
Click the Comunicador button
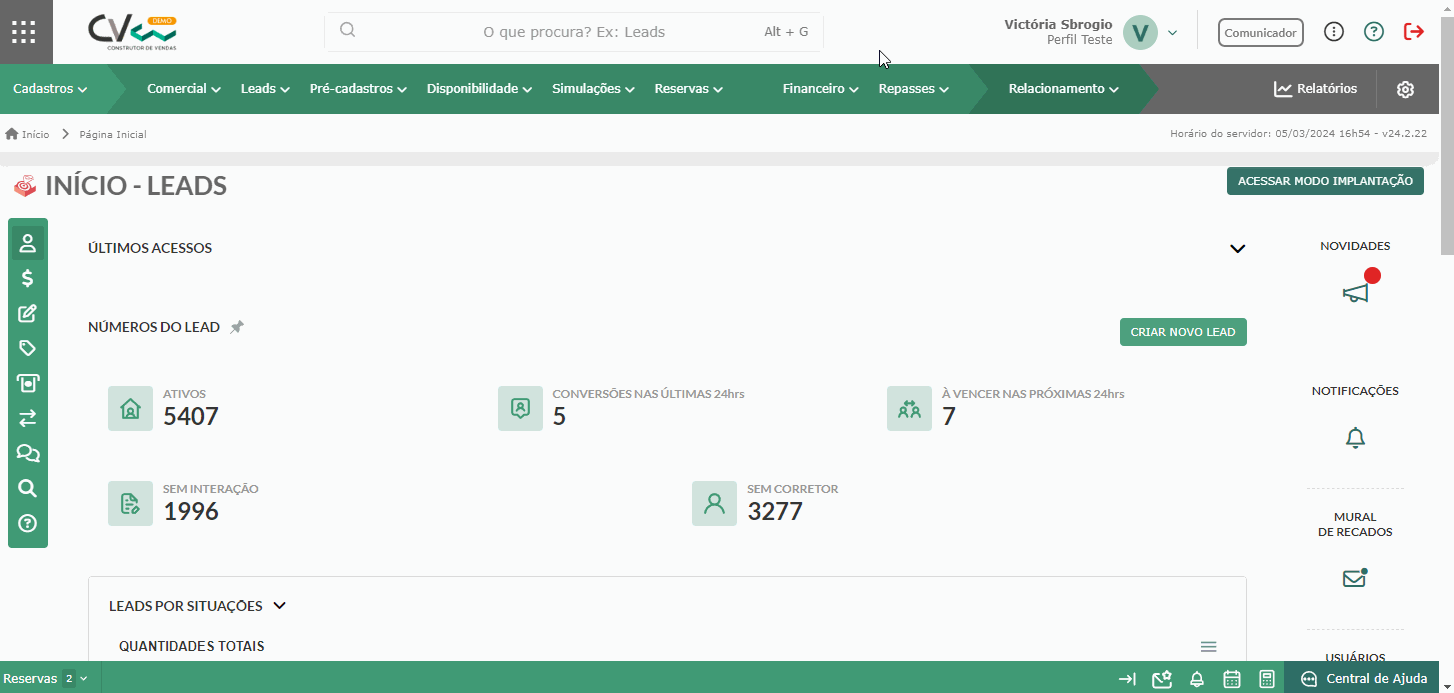click(1261, 33)
